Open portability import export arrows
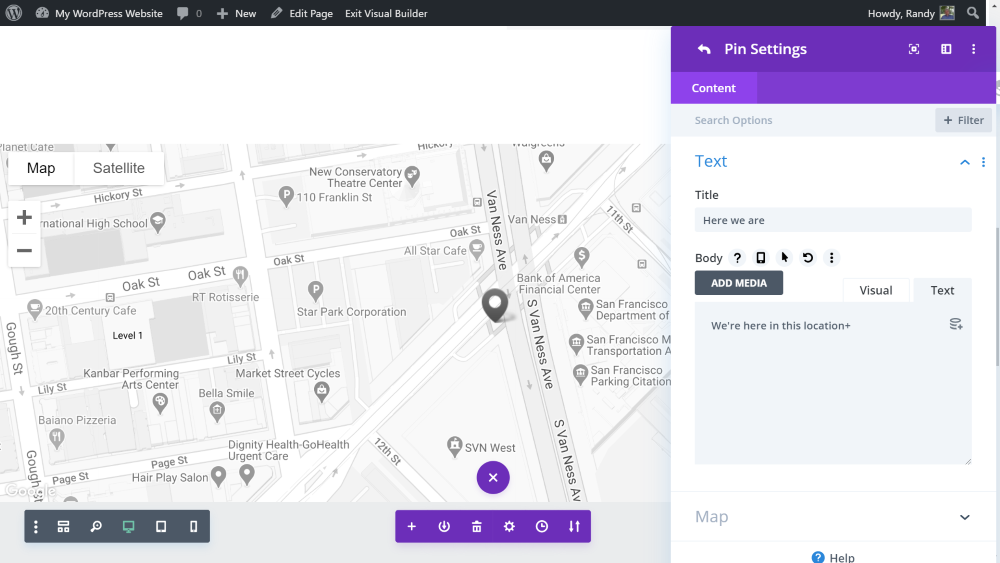1000x563 pixels. point(574,527)
